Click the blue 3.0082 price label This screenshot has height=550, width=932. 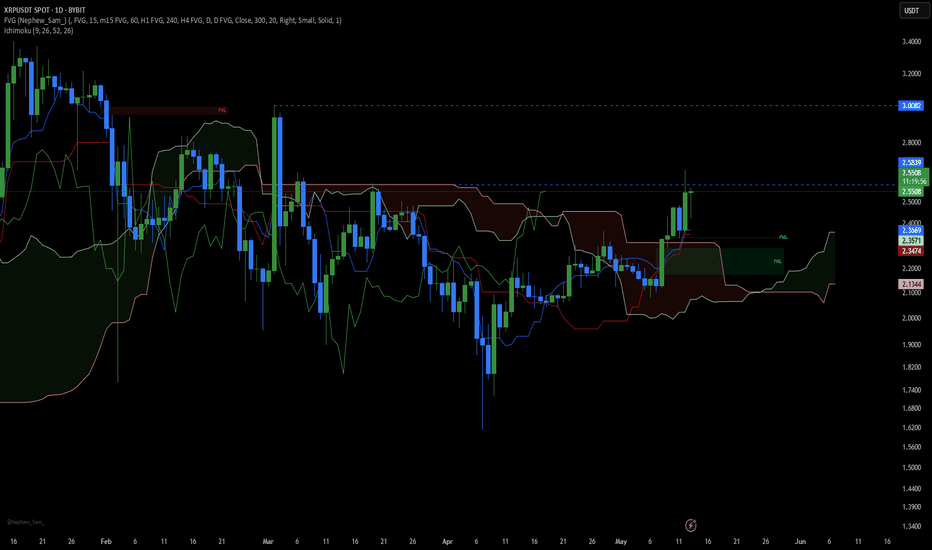click(911, 106)
